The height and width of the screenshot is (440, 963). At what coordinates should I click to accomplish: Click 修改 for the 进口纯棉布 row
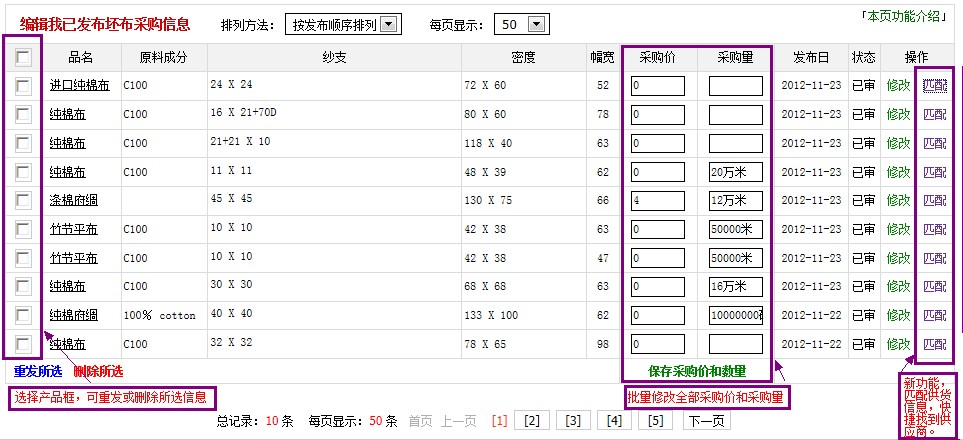898,86
